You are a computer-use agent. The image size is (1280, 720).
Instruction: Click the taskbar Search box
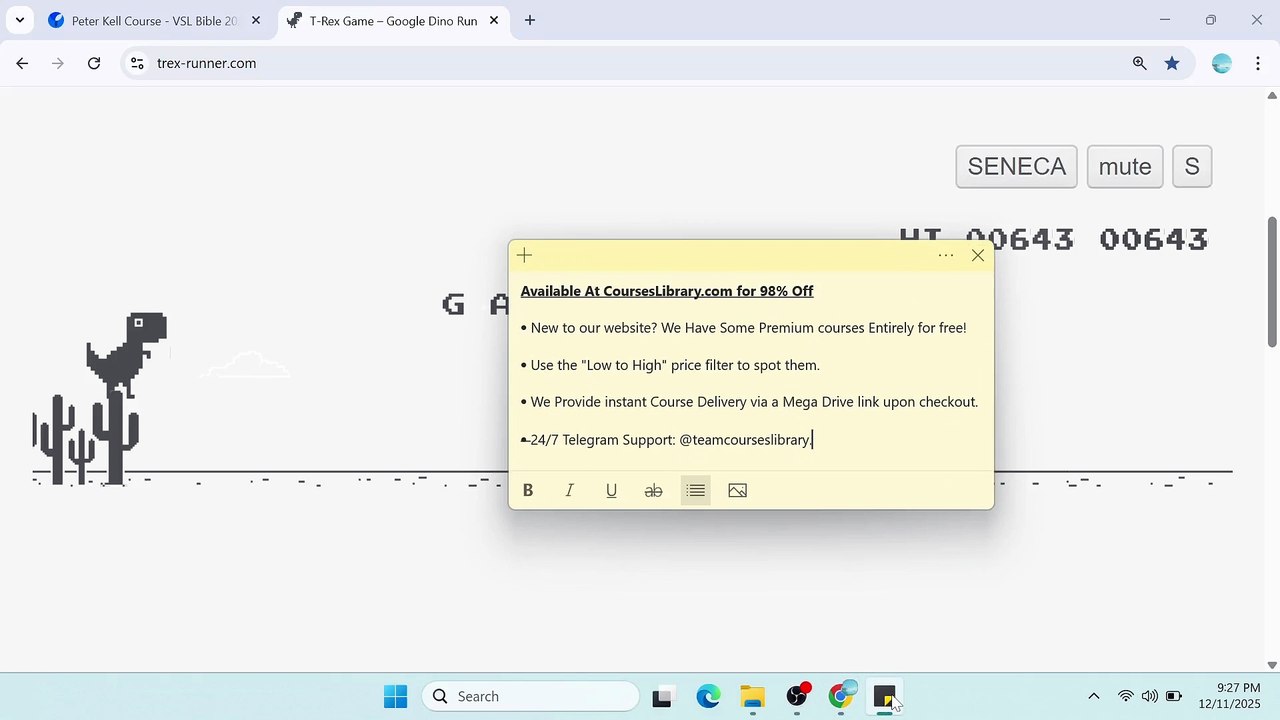pyautogui.click(x=531, y=696)
